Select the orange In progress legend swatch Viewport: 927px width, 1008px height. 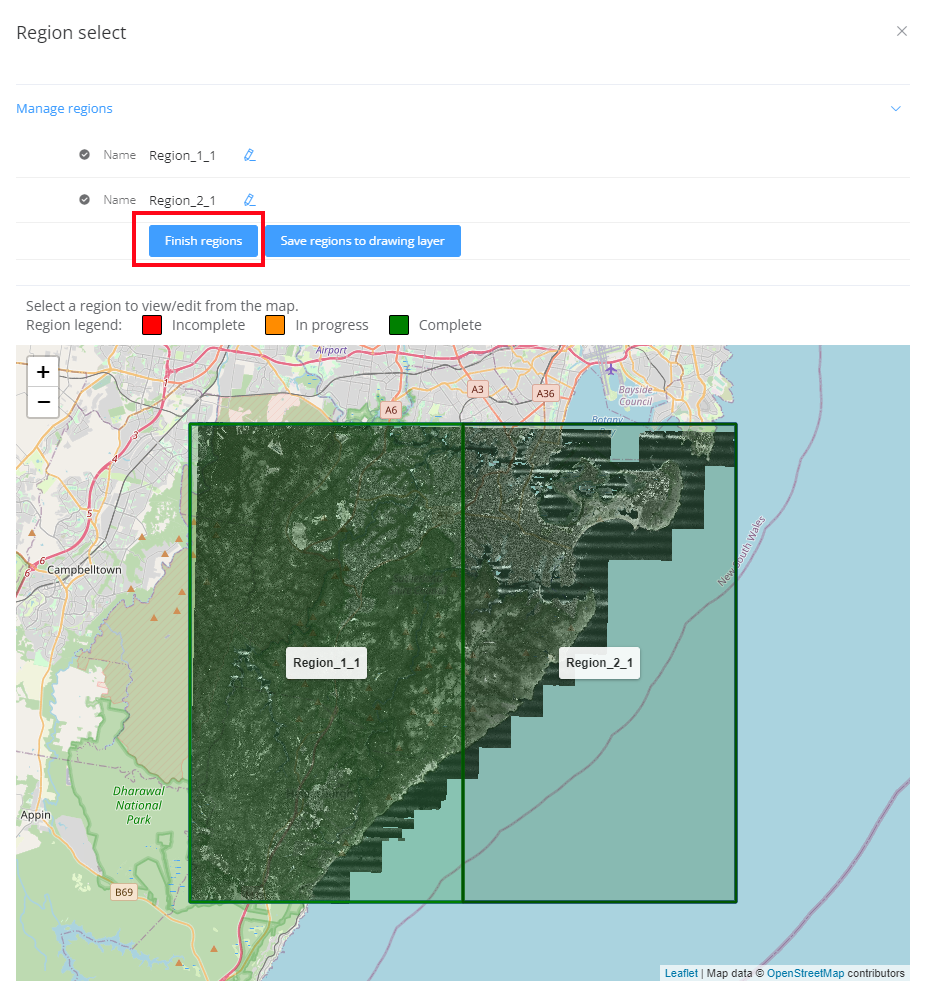tap(275, 325)
